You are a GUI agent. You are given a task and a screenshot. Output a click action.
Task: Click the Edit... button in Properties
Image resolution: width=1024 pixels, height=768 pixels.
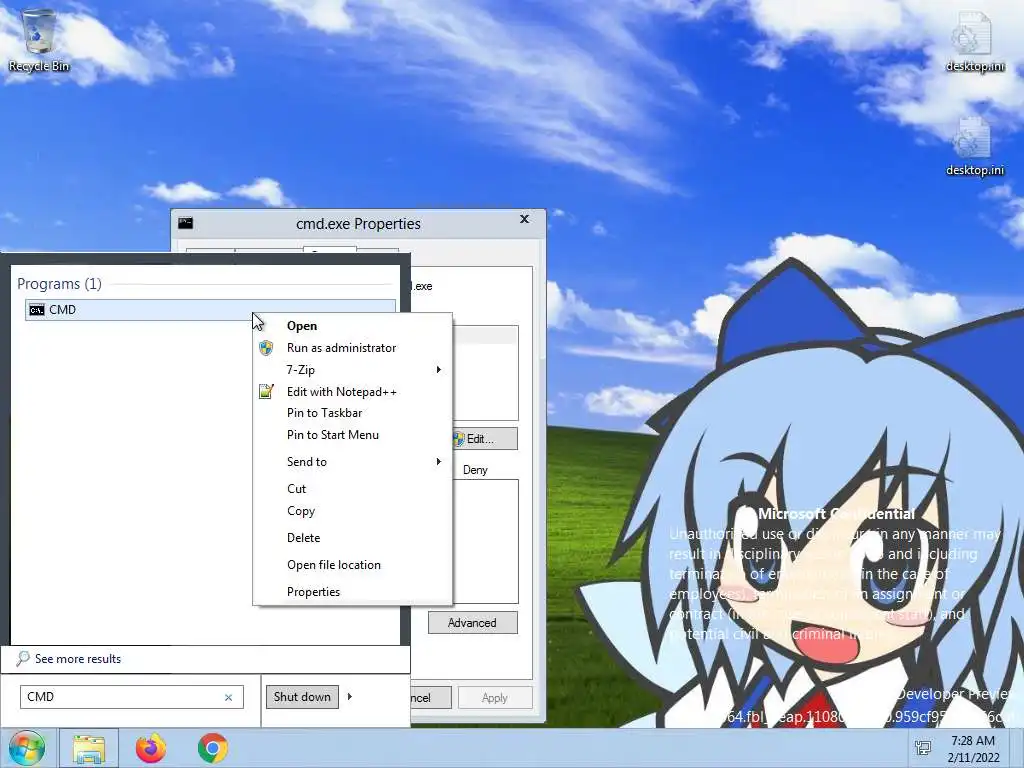[485, 439]
